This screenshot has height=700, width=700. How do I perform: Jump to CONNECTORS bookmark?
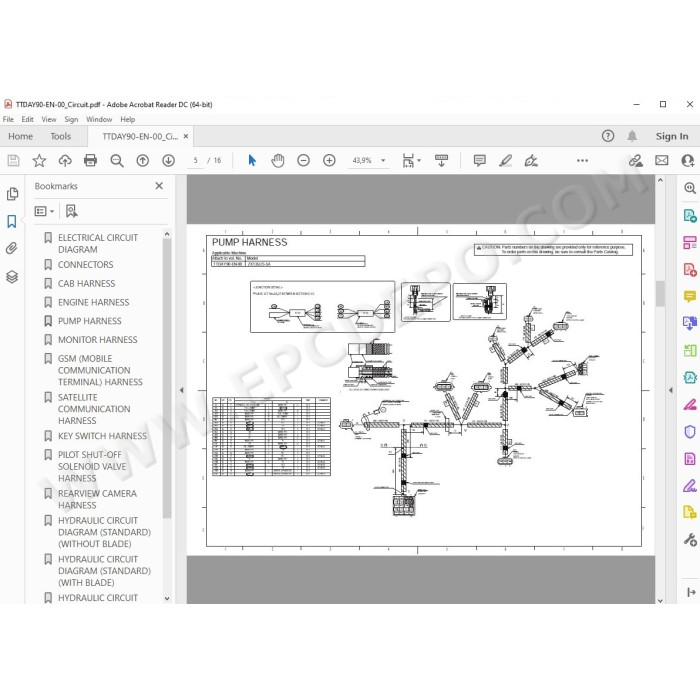tap(85, 265)
